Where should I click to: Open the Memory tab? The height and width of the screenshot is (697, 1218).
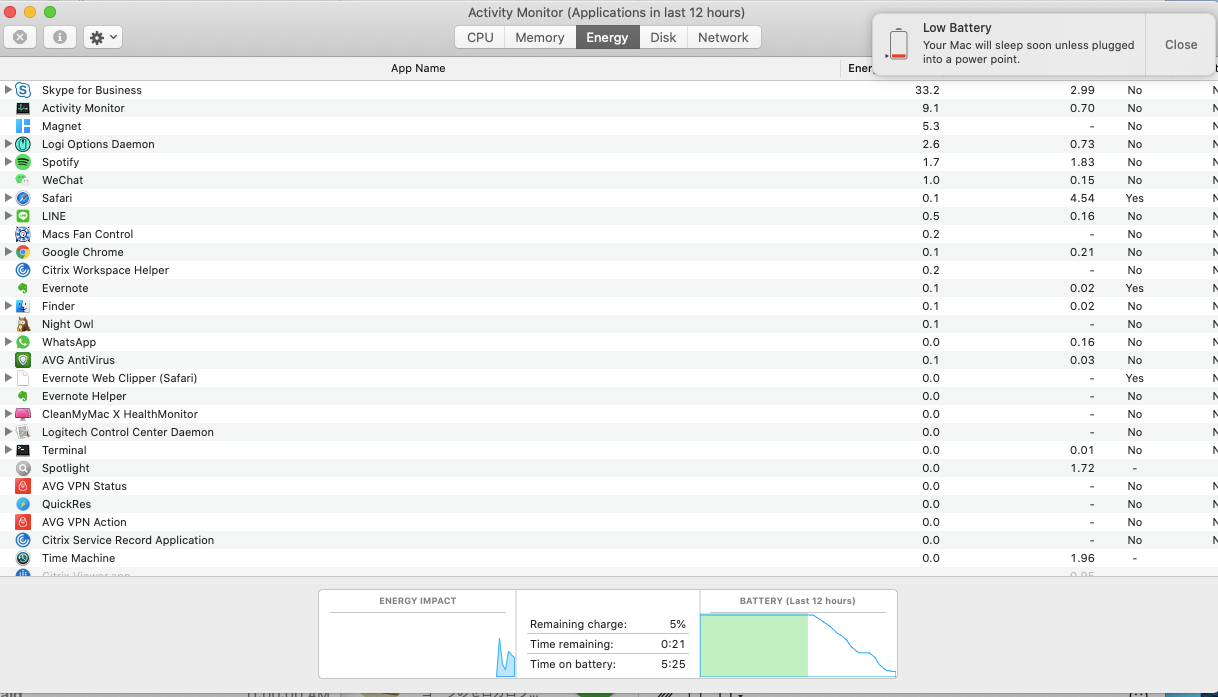pos(540,37)
